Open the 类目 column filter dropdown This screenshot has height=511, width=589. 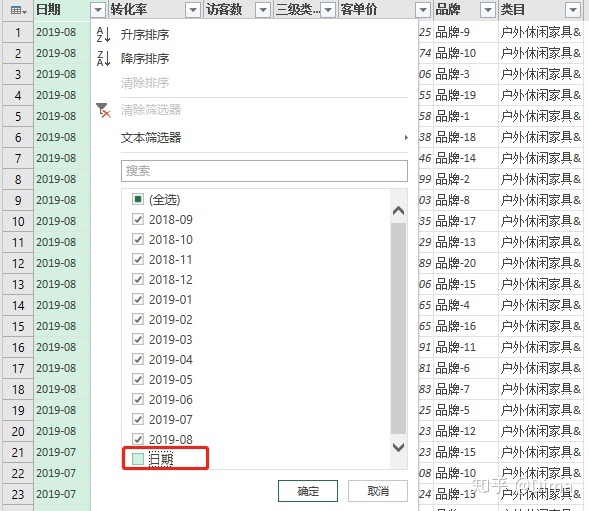point(573,10)
